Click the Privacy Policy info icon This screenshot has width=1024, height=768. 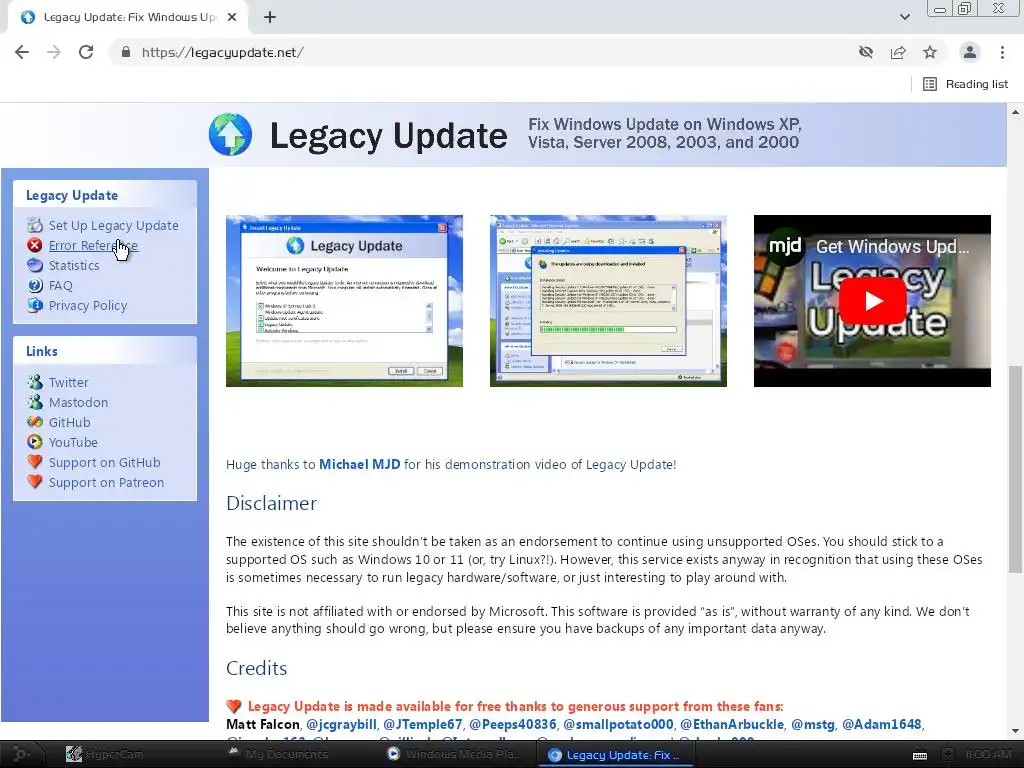click(x=35, y=305)
